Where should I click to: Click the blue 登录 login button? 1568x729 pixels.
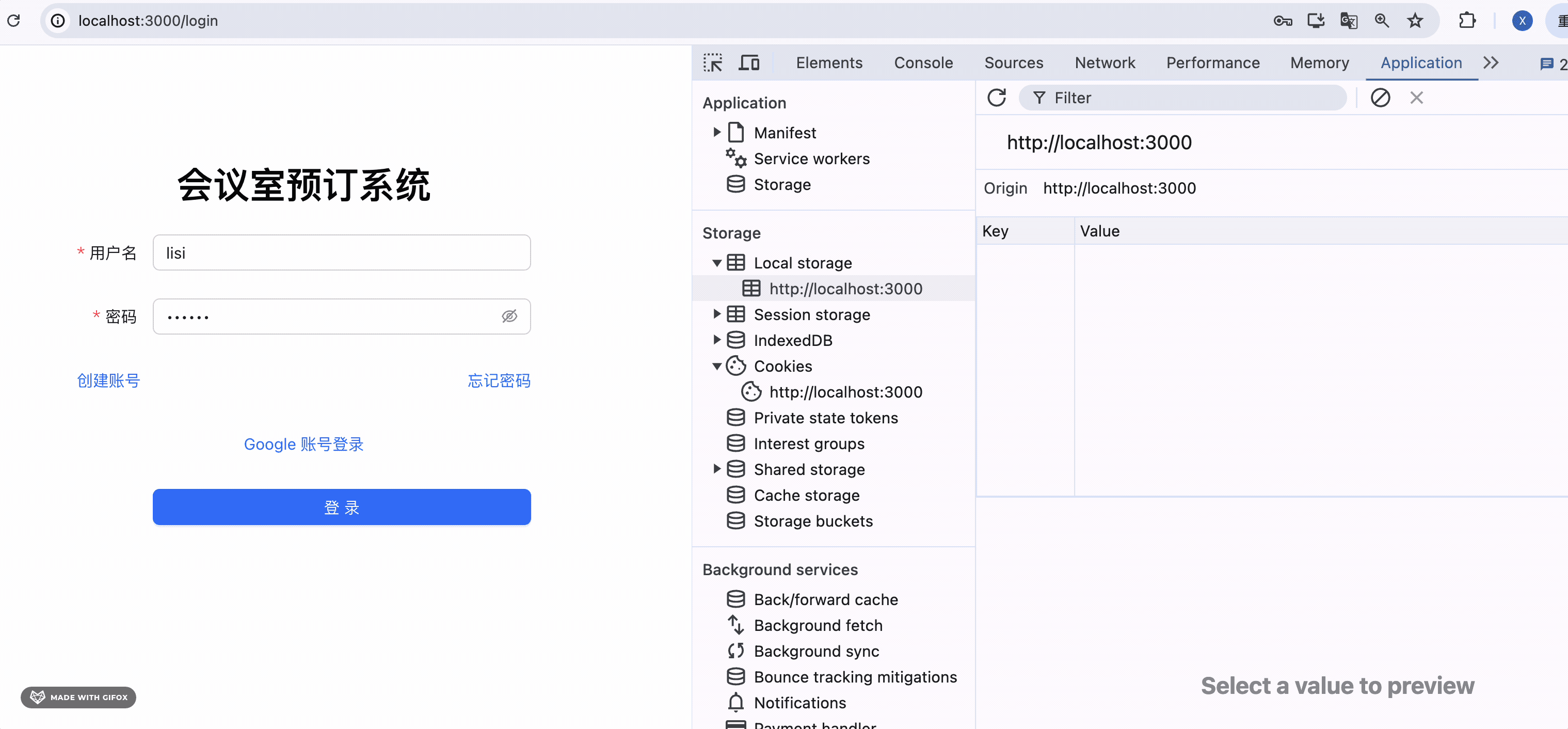(342, 506)
